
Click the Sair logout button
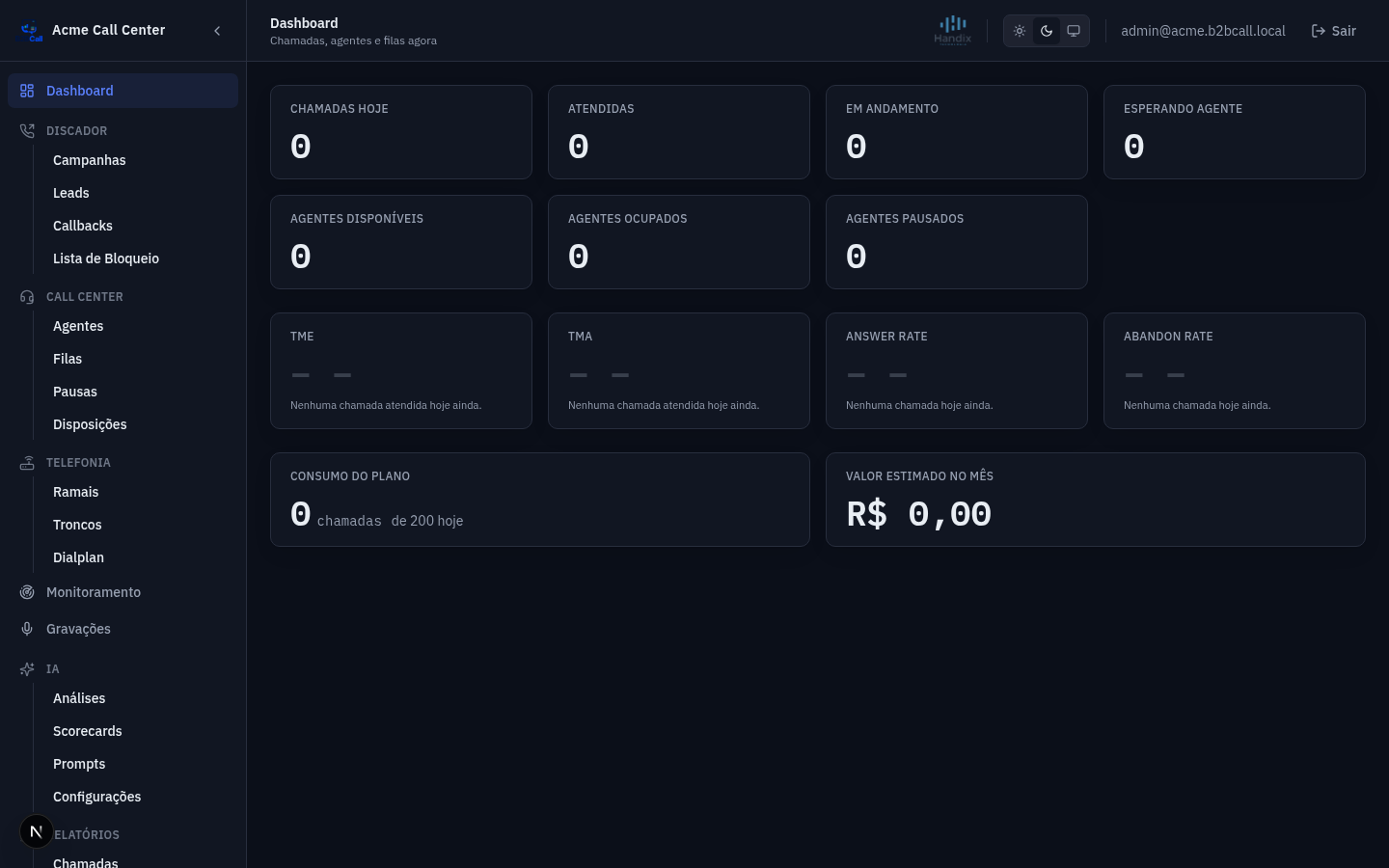click(1333, 31)
